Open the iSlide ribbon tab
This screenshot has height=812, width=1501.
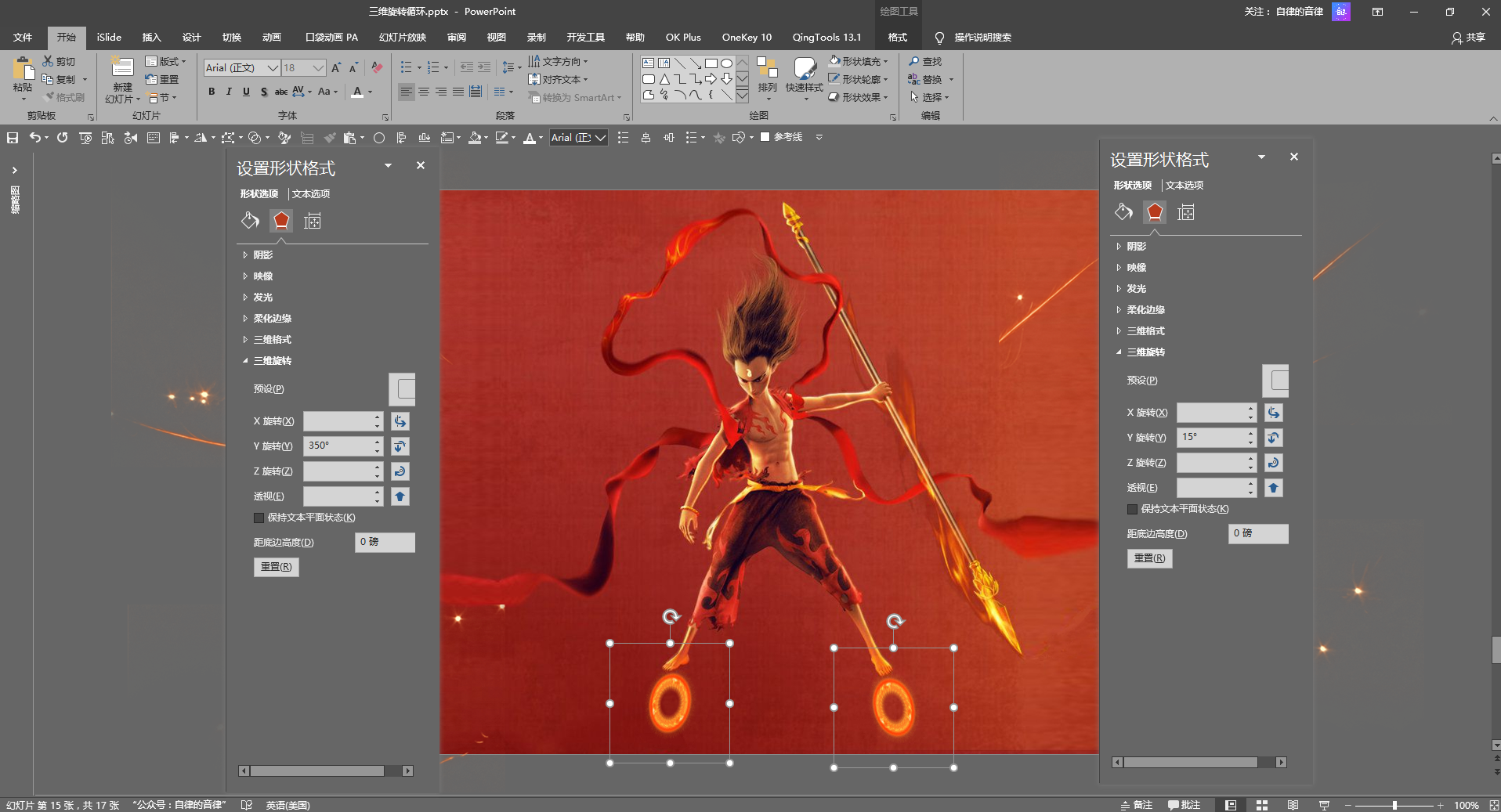click(x=109, y=37)
